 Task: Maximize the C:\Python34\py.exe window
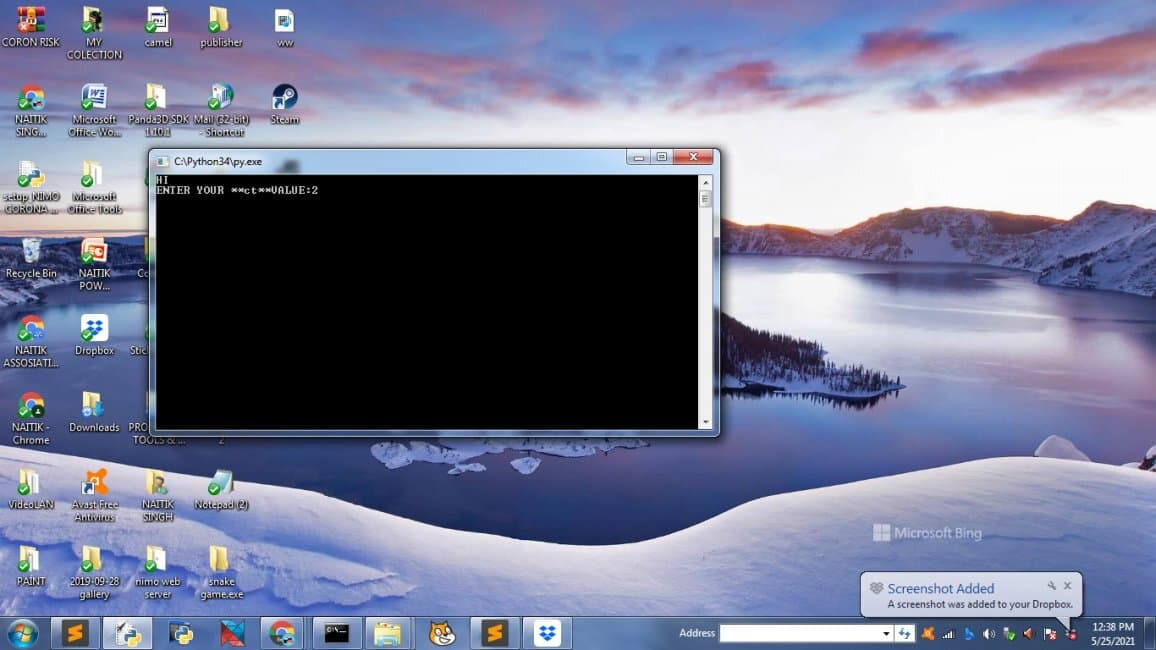[x=661, y=157]
